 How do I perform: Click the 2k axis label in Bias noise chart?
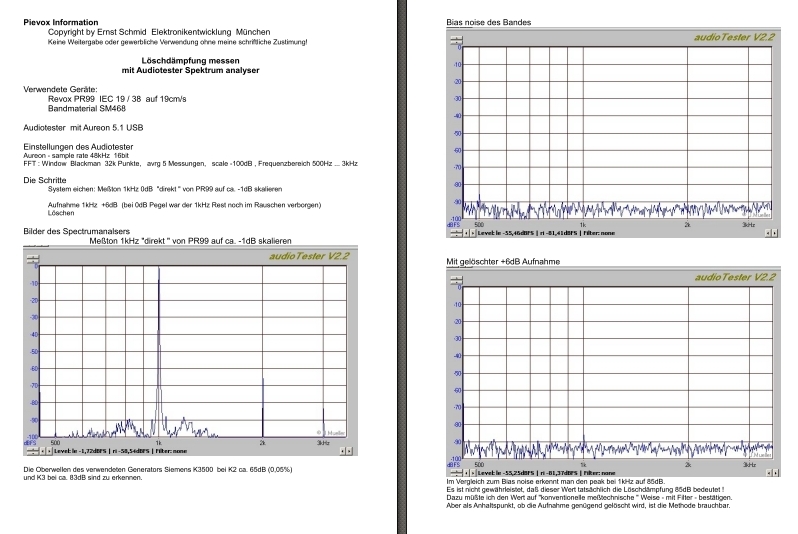click(x=688, y=224)
